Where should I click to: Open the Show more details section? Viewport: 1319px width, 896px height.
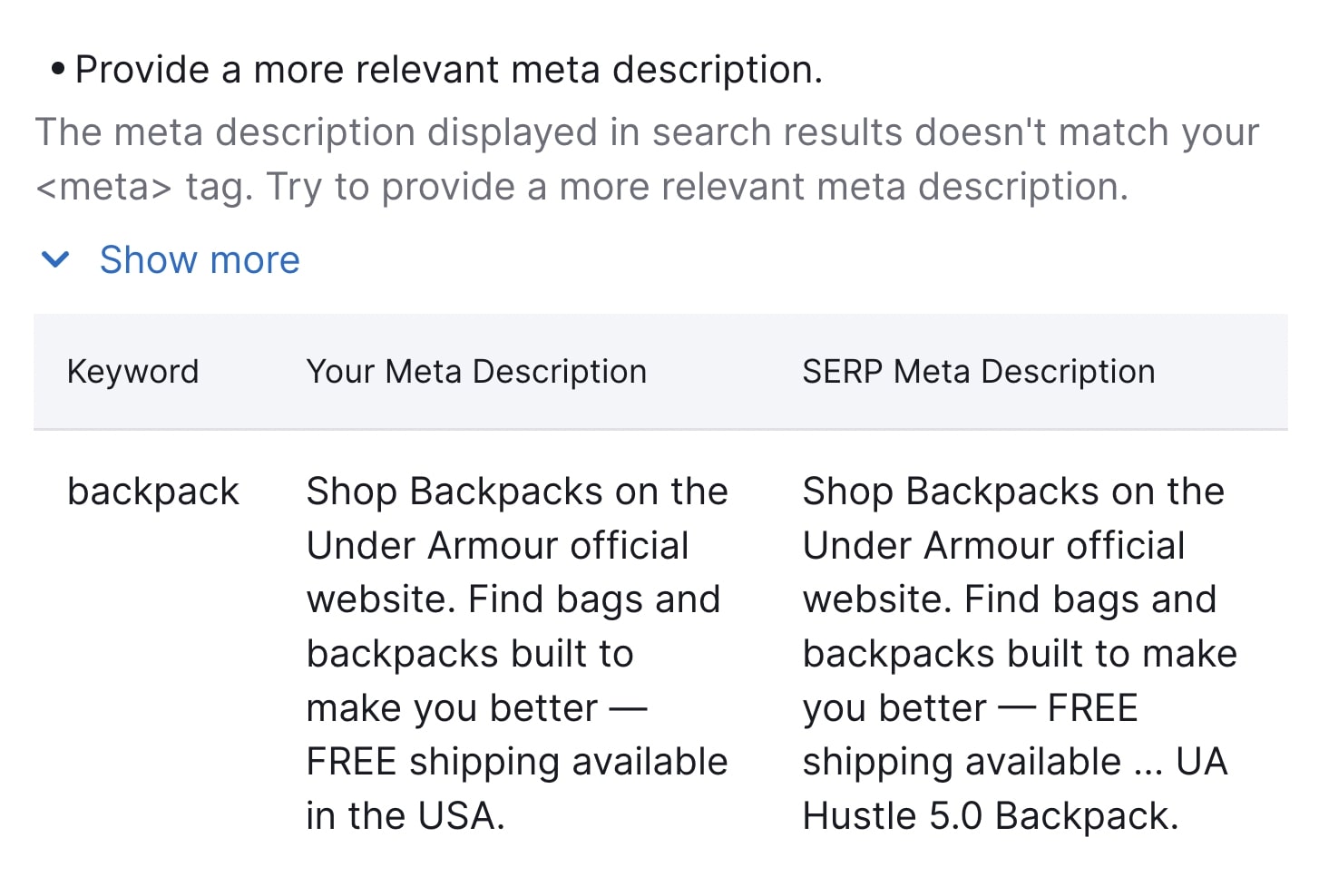pyautogui.click(x=199, y=260)
